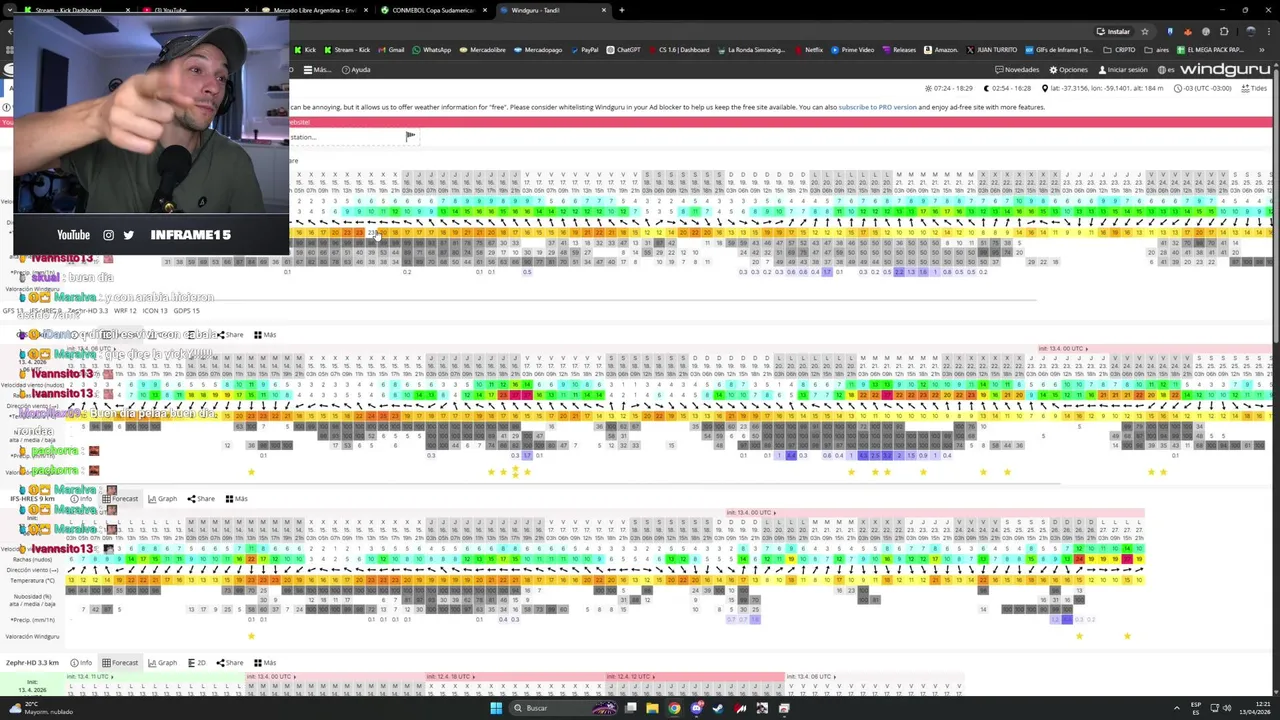
Task: Open the Gmail bookmark
Action: click(x=391, y=49)
